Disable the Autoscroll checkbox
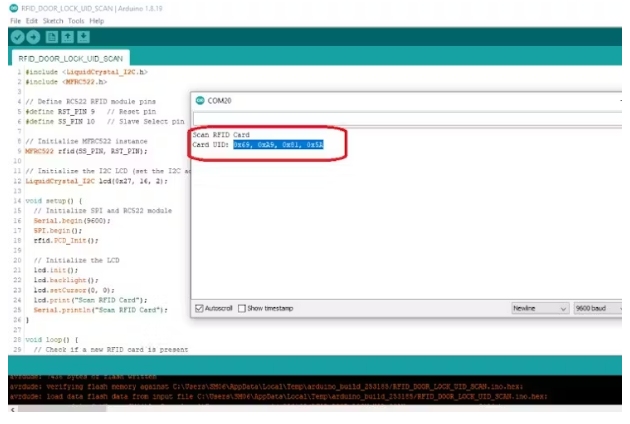The width and height of the screenshot is (630, 424). pos(200,308)
